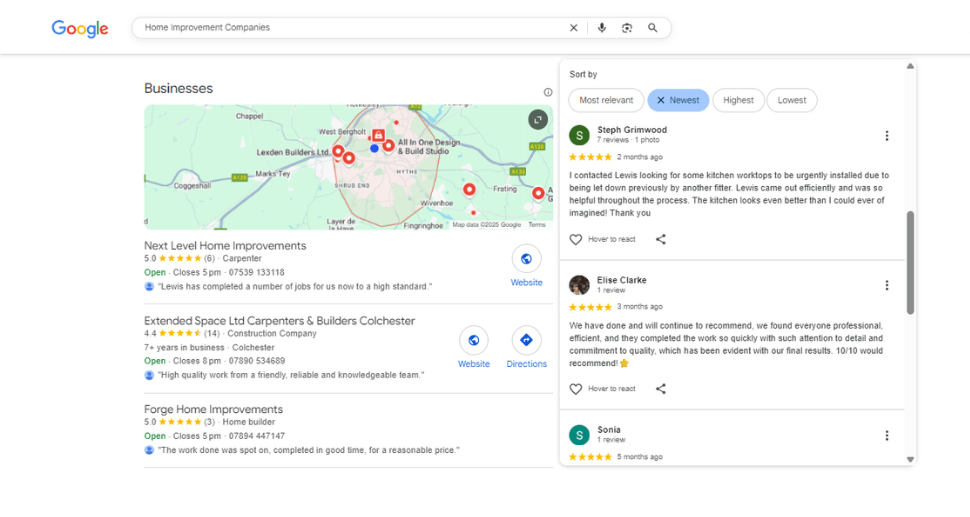Click the blue location dot on map

pyautogui.click(x=374, y=148)
